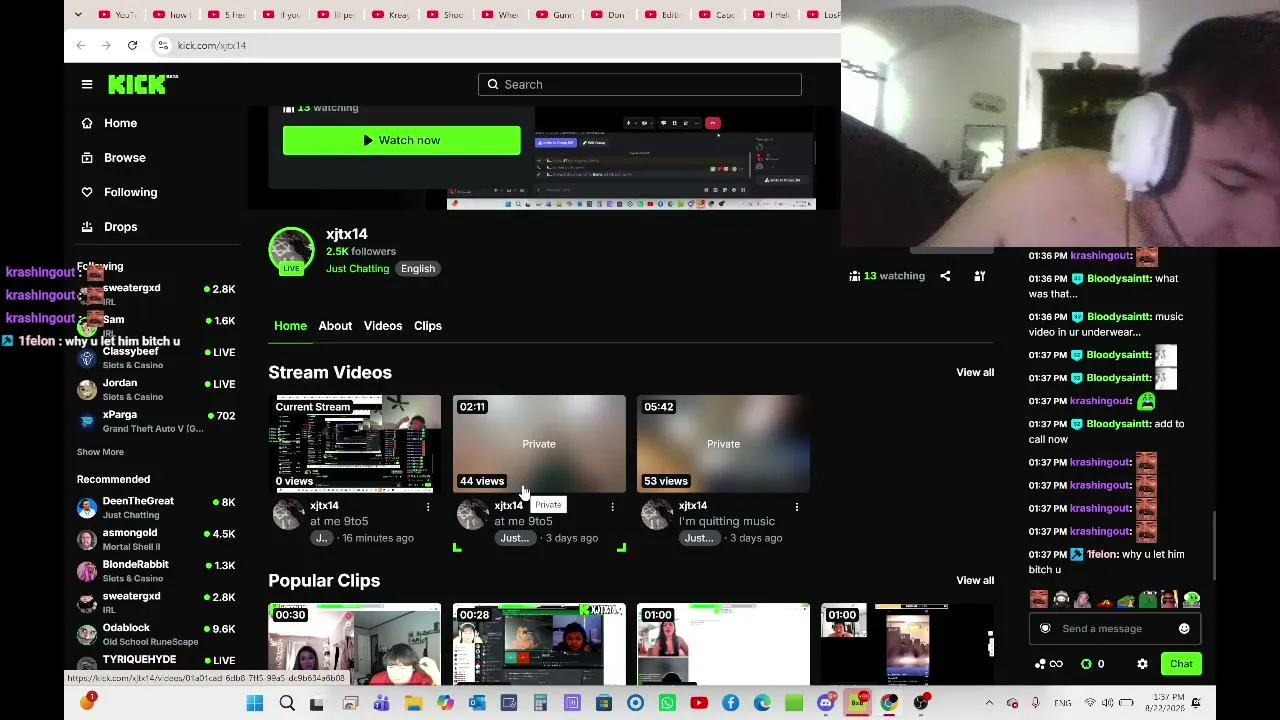
Task: Open options for the current stream video
Action: click(428, 507)
